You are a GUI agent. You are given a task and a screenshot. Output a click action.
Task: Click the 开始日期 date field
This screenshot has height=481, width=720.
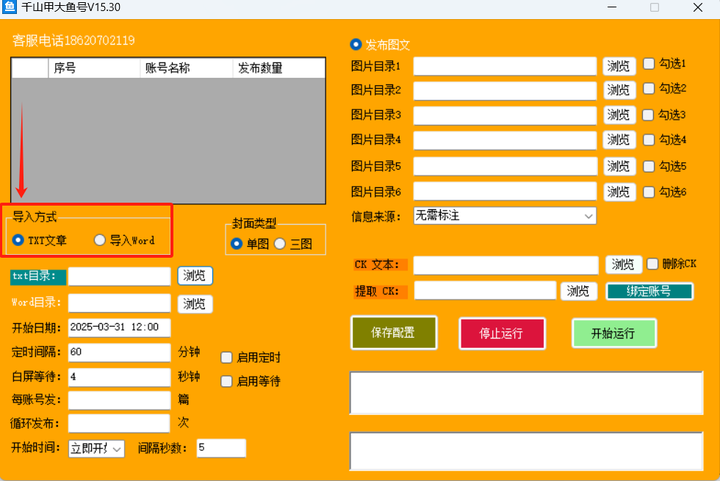pyautogui.click(x=119, y=327)
